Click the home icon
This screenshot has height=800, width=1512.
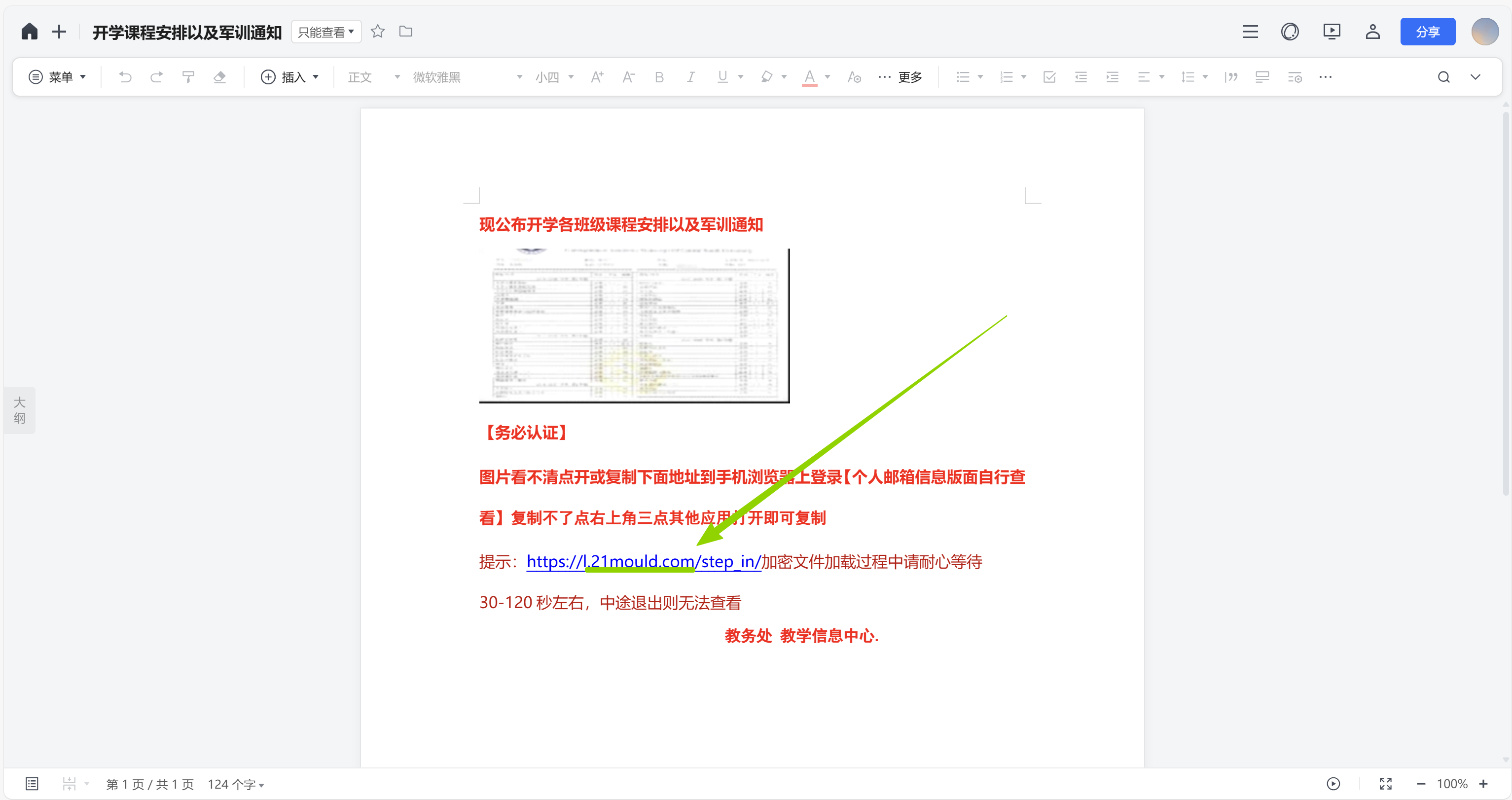(30, 32)
